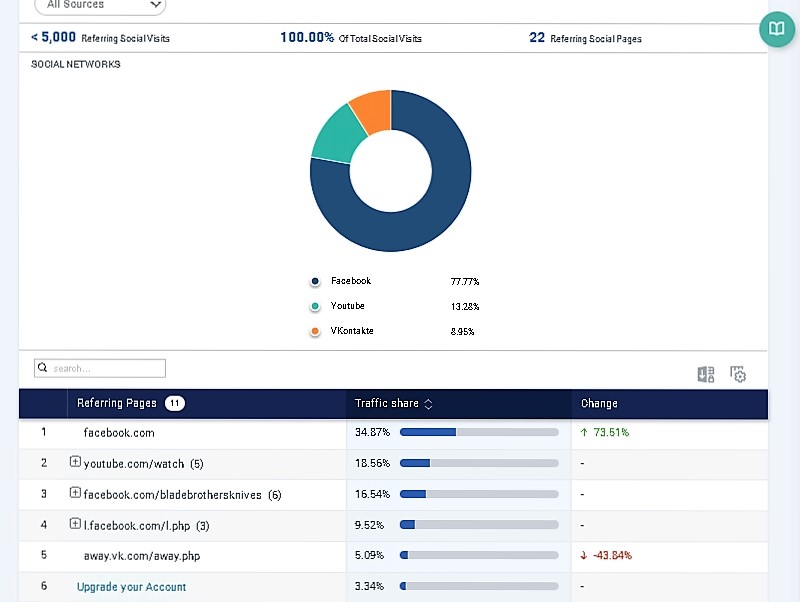Open the teal book guide icon

pos(777,29)
